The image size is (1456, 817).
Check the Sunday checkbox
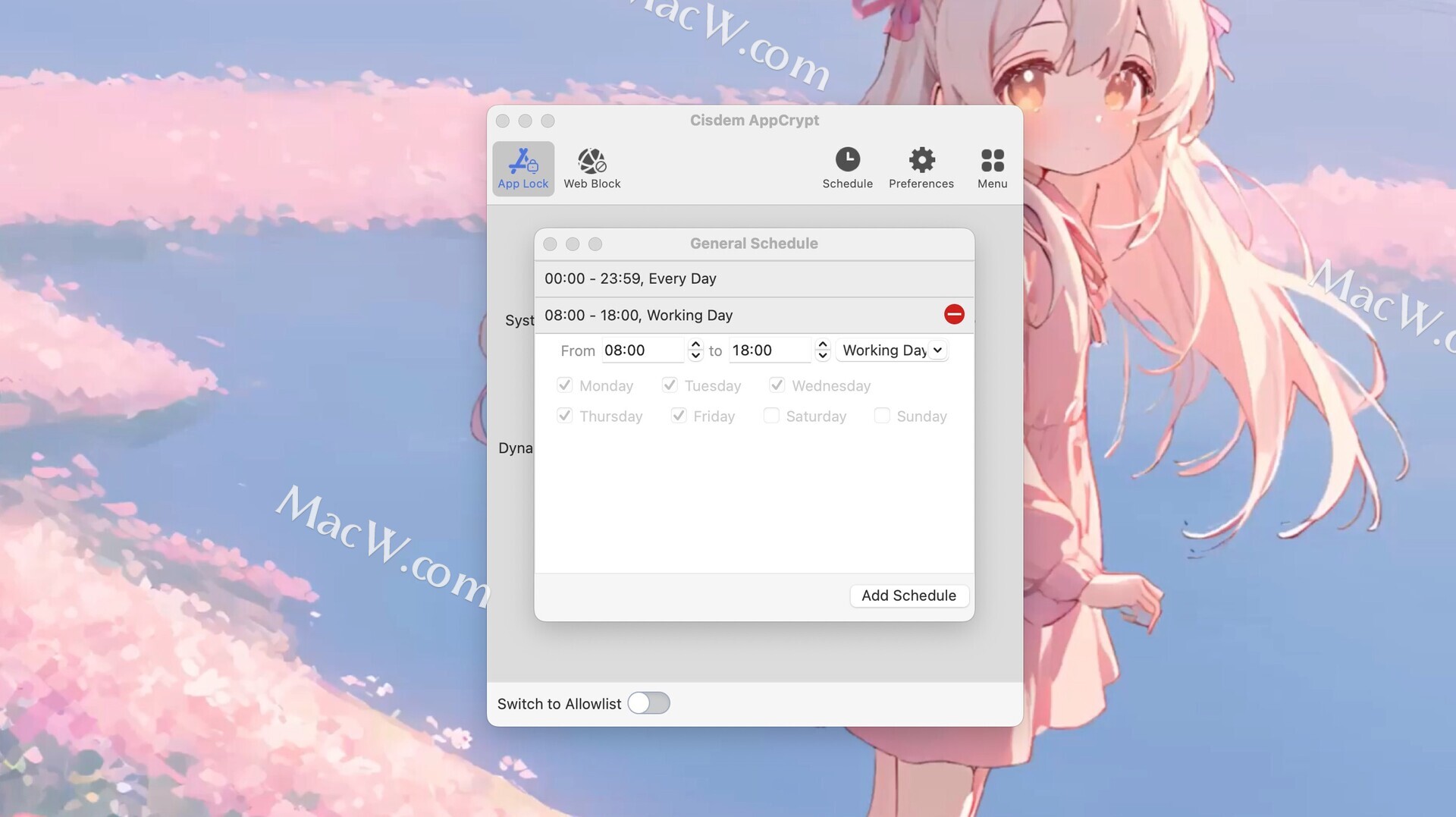coord(882,416)
